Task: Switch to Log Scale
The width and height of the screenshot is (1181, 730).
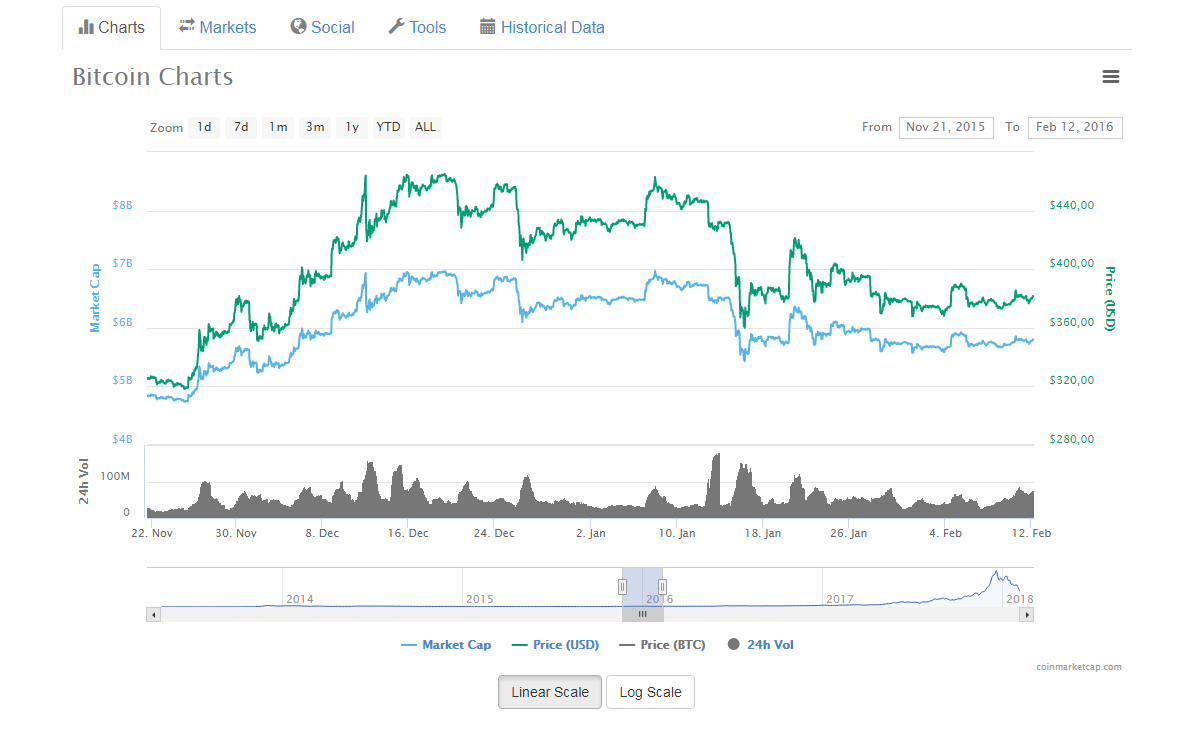Action: coord(650,692)
